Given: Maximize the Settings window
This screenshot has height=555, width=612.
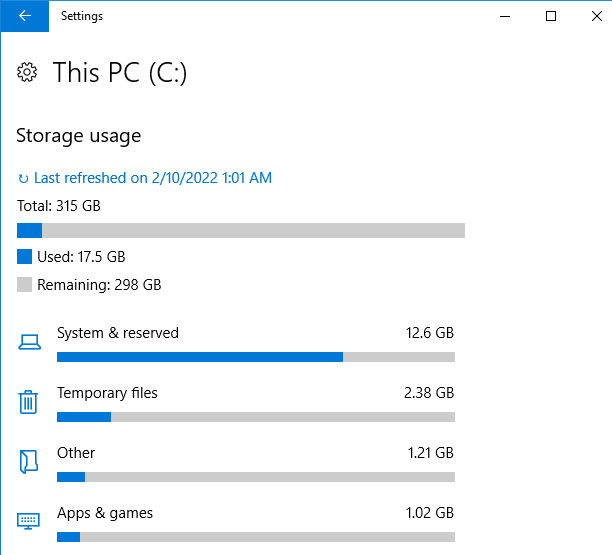Looking at the screenshot, I should pyautogui.click(x=551, y=16).
